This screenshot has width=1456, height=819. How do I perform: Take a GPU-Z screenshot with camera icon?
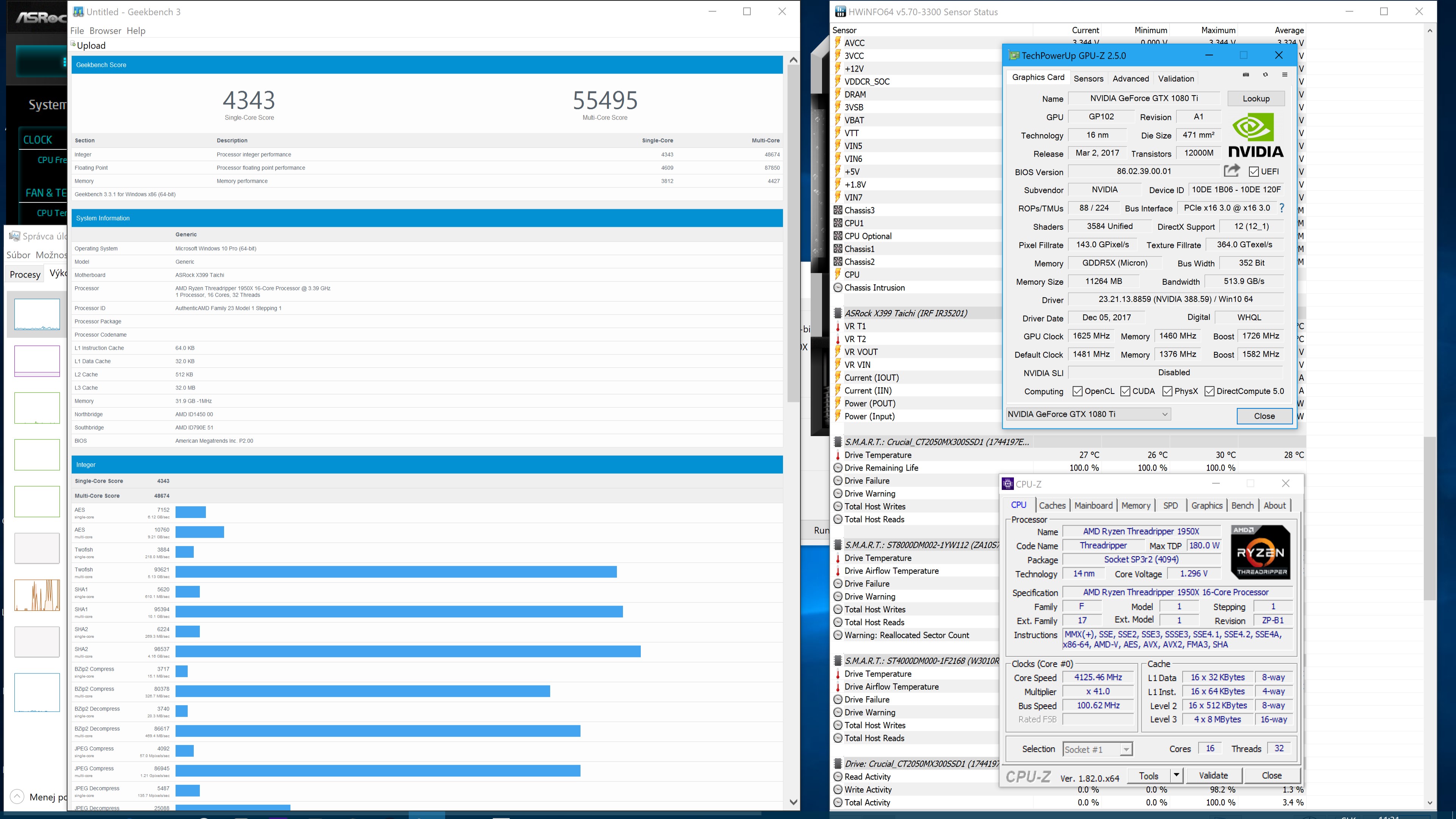tap(1246, 75)
